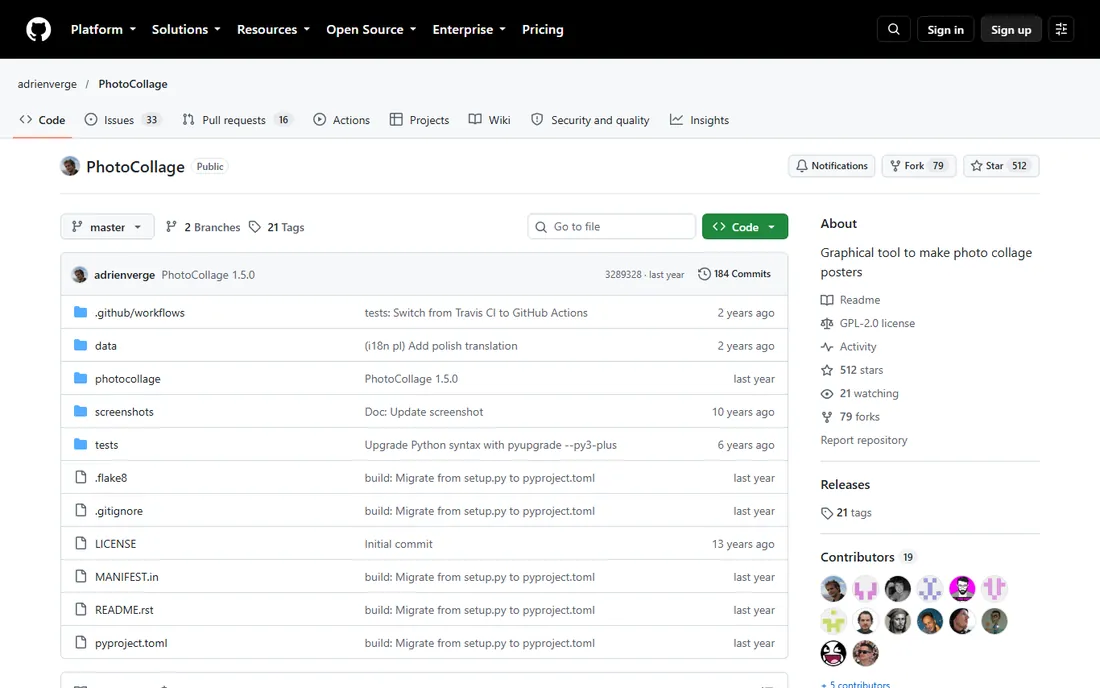Open the search magnifier button
The width and height of the screenshot is (1100, 688).
pyautogui.click(x=894, y=29)
